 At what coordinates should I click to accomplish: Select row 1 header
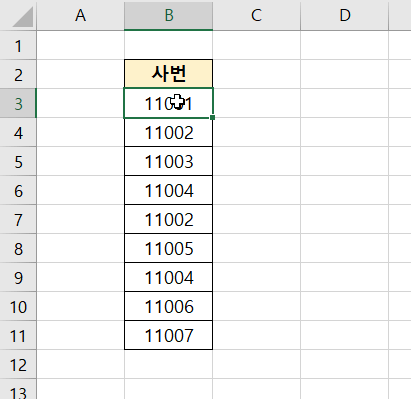coord(18,45)
